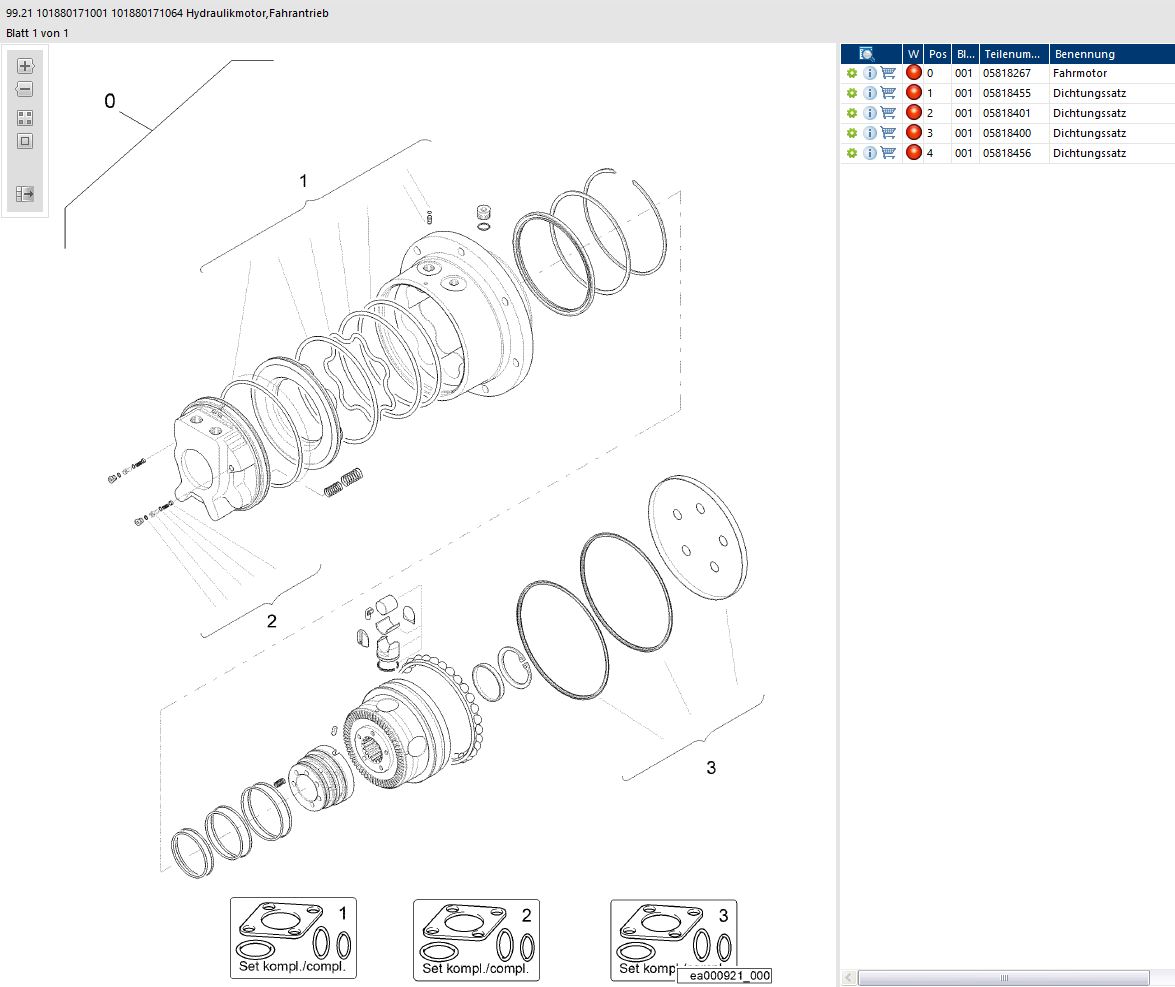Select the Fahrmotor name cell

click(x=1112, y=73)
